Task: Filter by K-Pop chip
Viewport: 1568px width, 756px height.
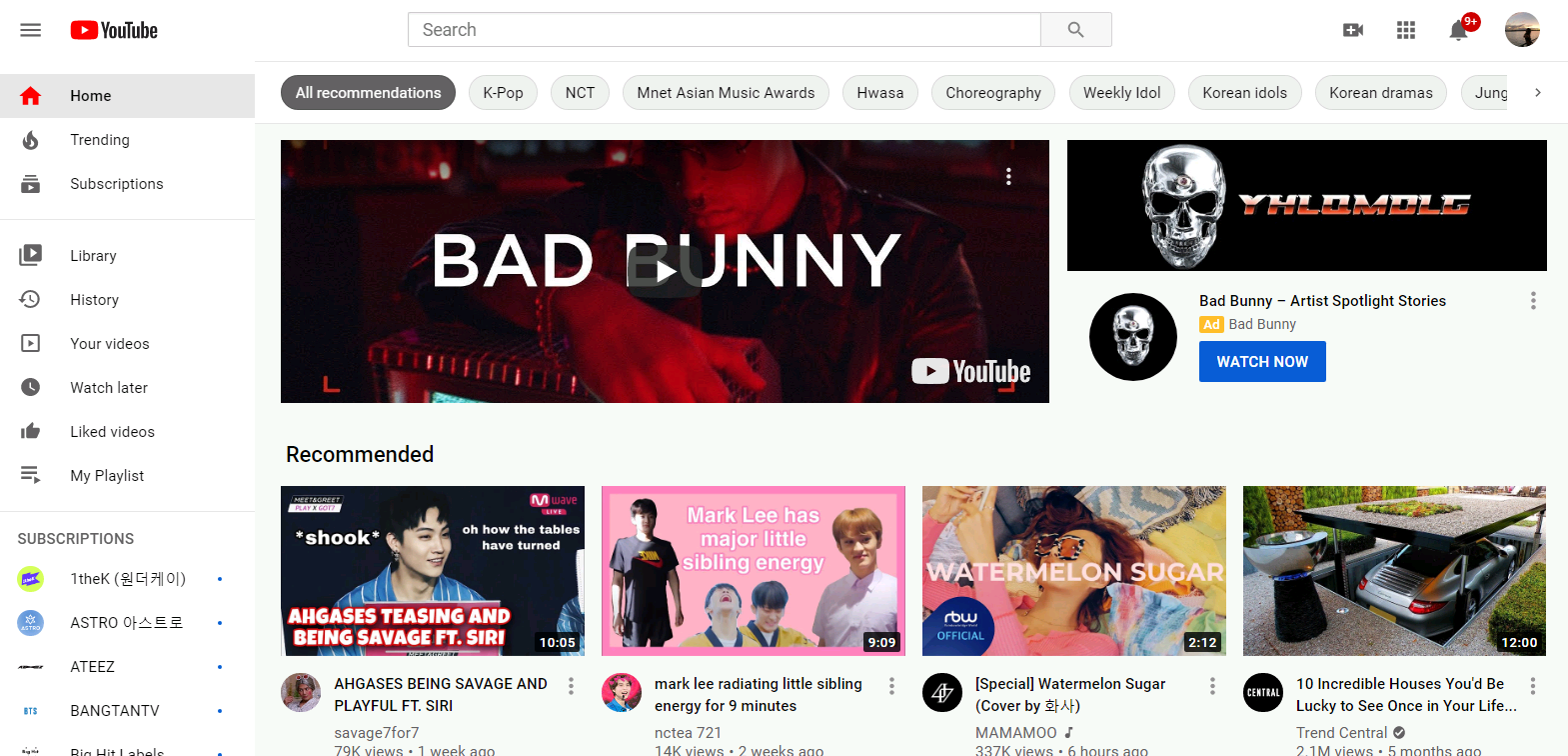Action: point(503,93)
